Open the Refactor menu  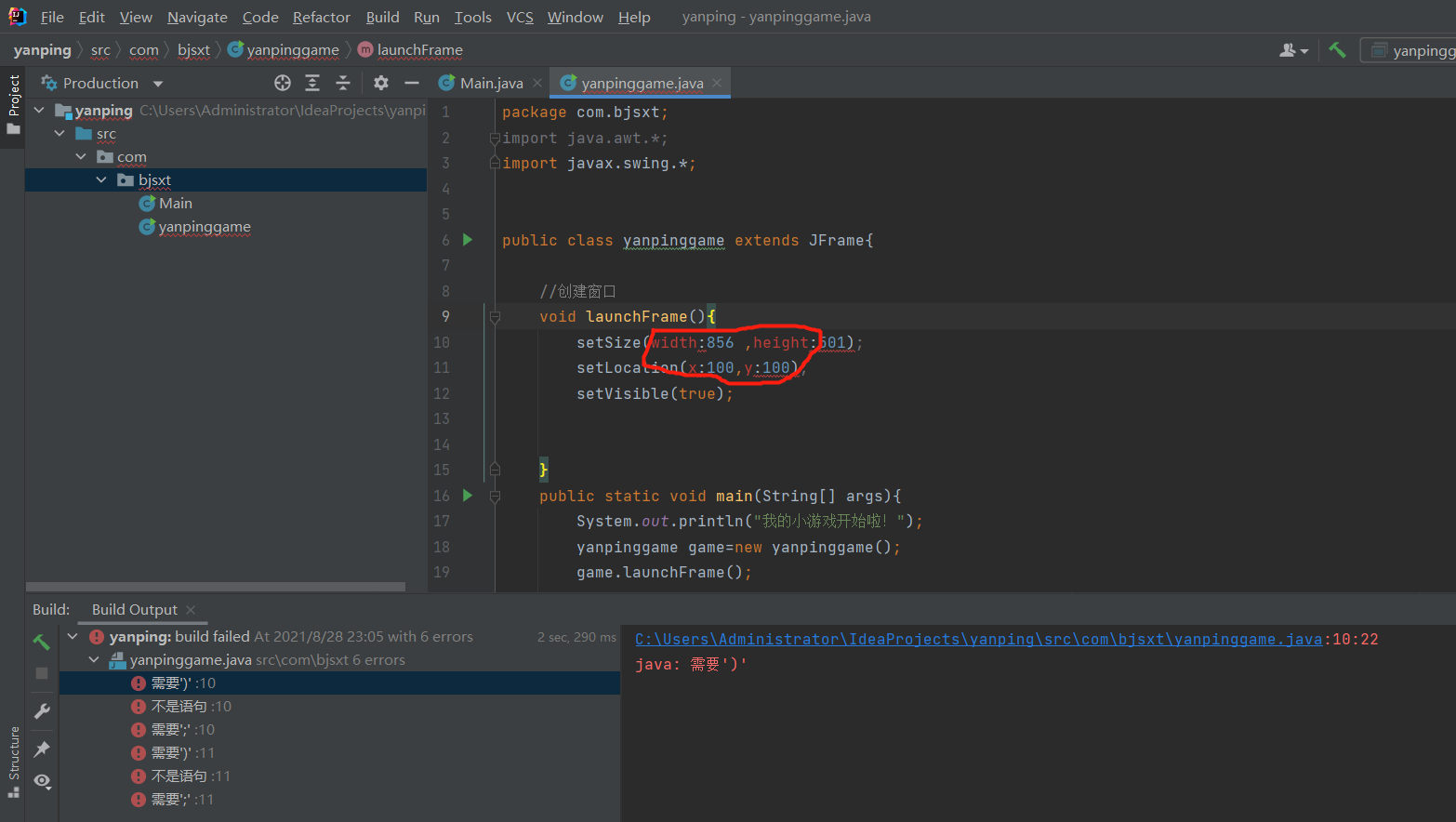(321, 17)
